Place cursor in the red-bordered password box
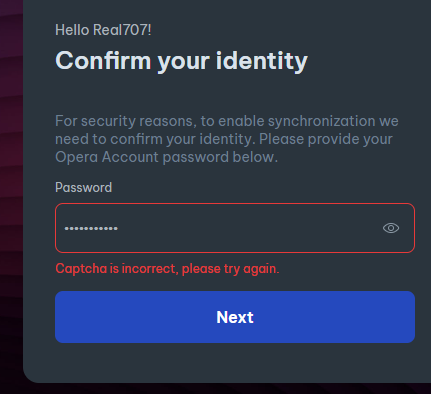 [235, 228]
